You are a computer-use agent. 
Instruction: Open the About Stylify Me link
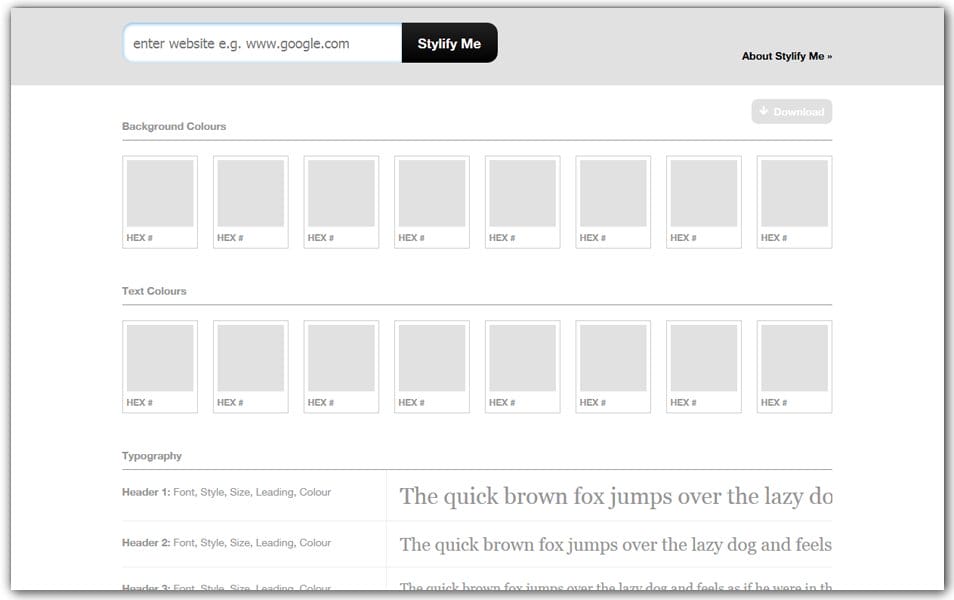click(786, 56)
